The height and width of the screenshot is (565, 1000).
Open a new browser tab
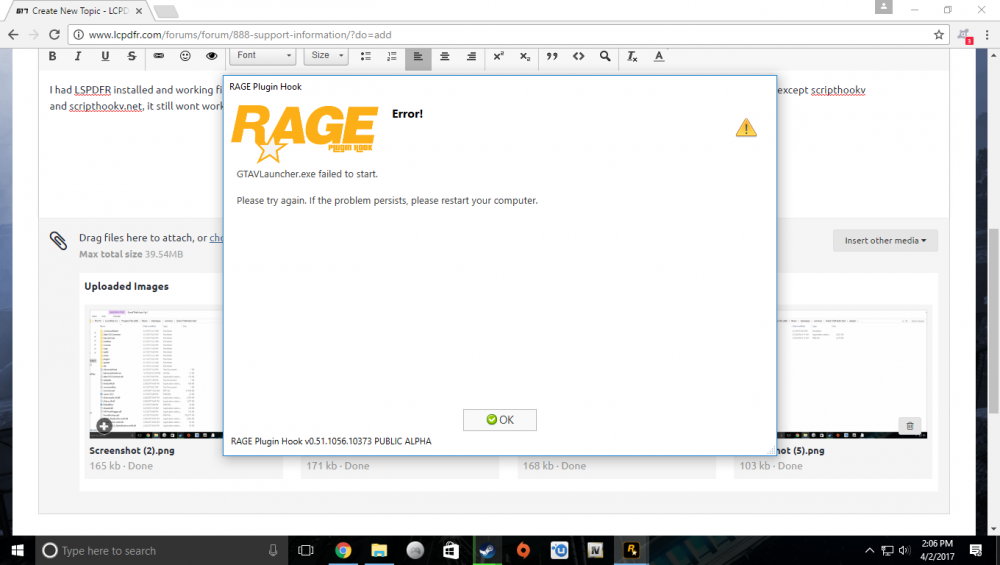click(x=166, y=11)
